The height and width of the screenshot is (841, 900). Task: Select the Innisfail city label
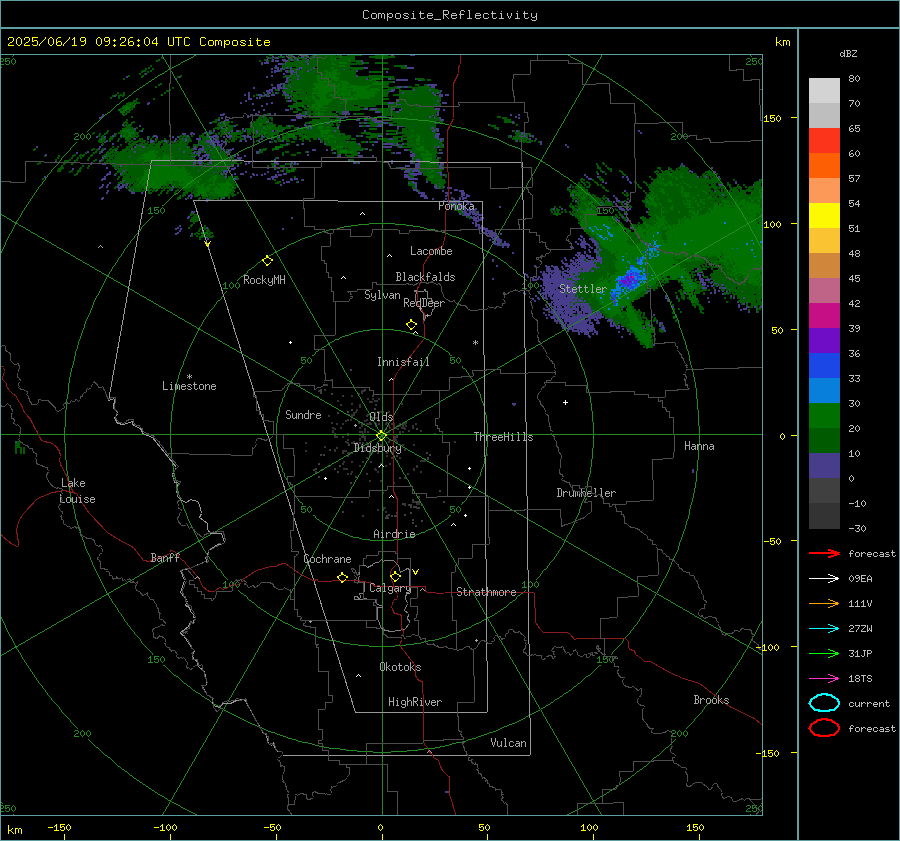pos(403,362)
